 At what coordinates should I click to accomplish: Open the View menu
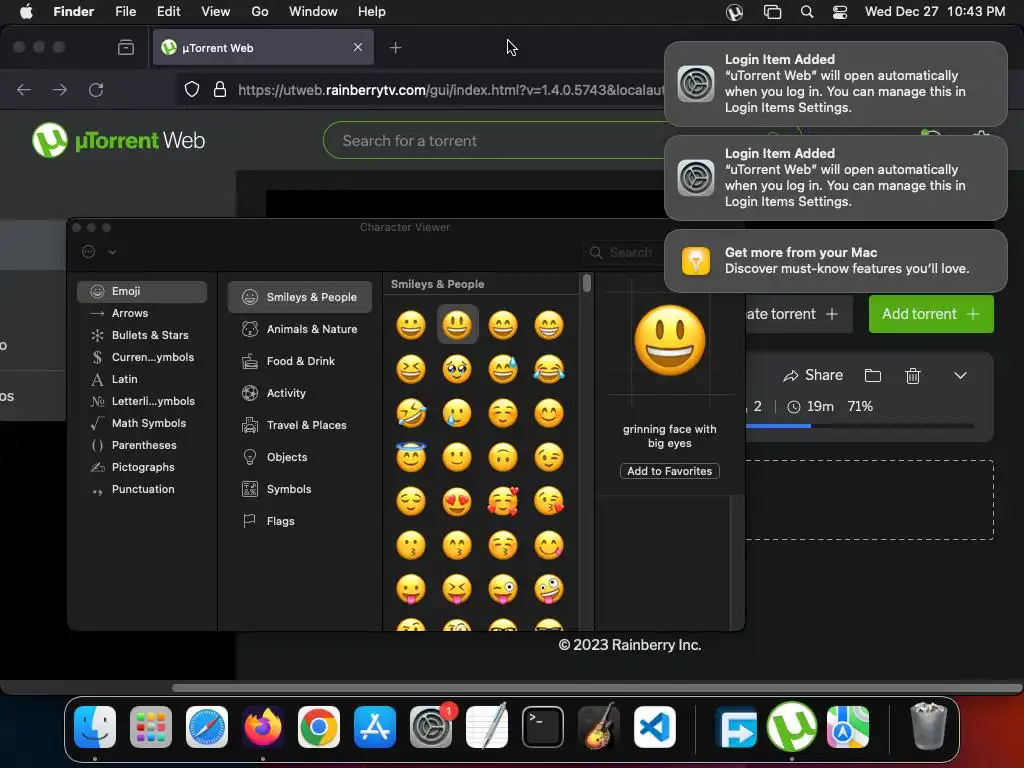click(216, 12)
